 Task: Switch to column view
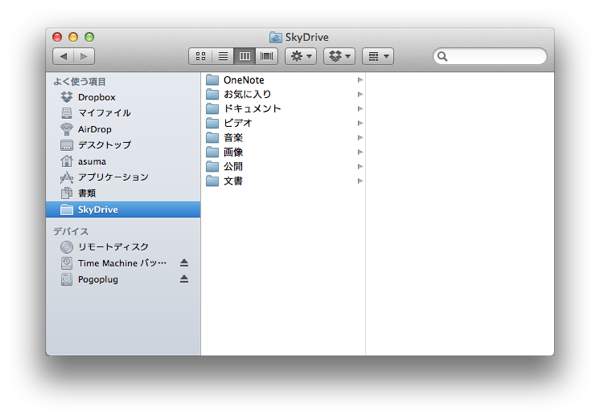245,57
